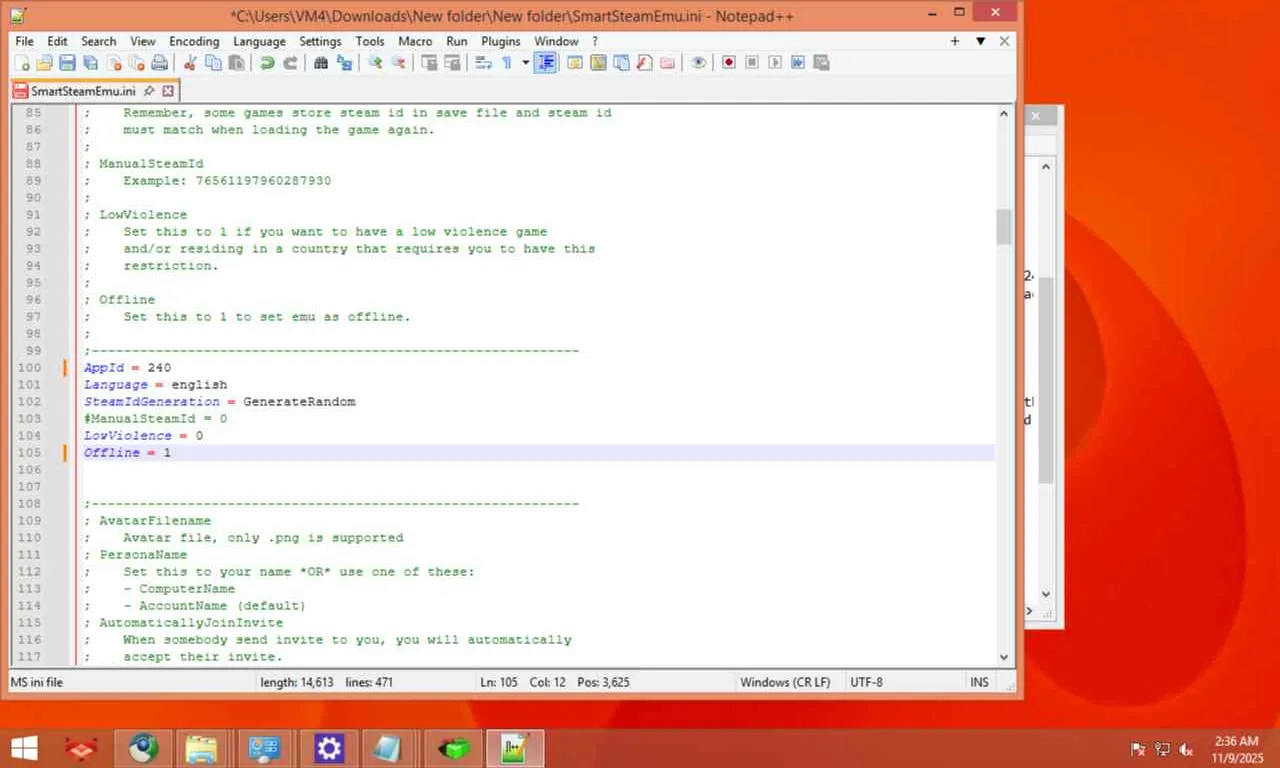Toggle Monitoring with the eye icon

(x=698, y=63)
